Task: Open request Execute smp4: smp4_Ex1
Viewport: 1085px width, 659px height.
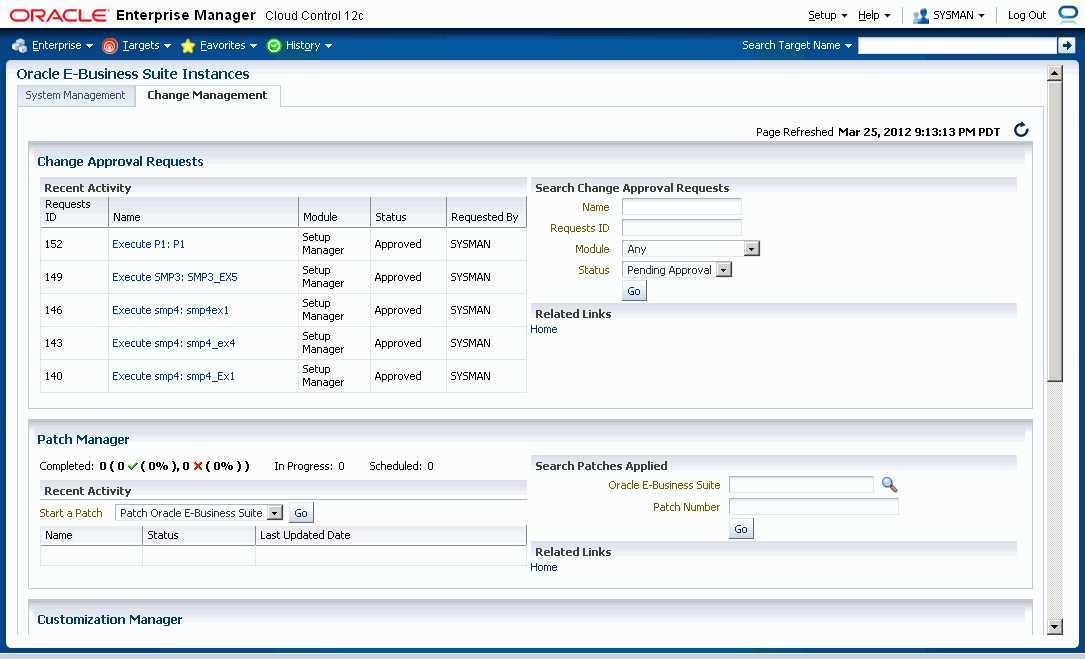Action: click(173, 377)
